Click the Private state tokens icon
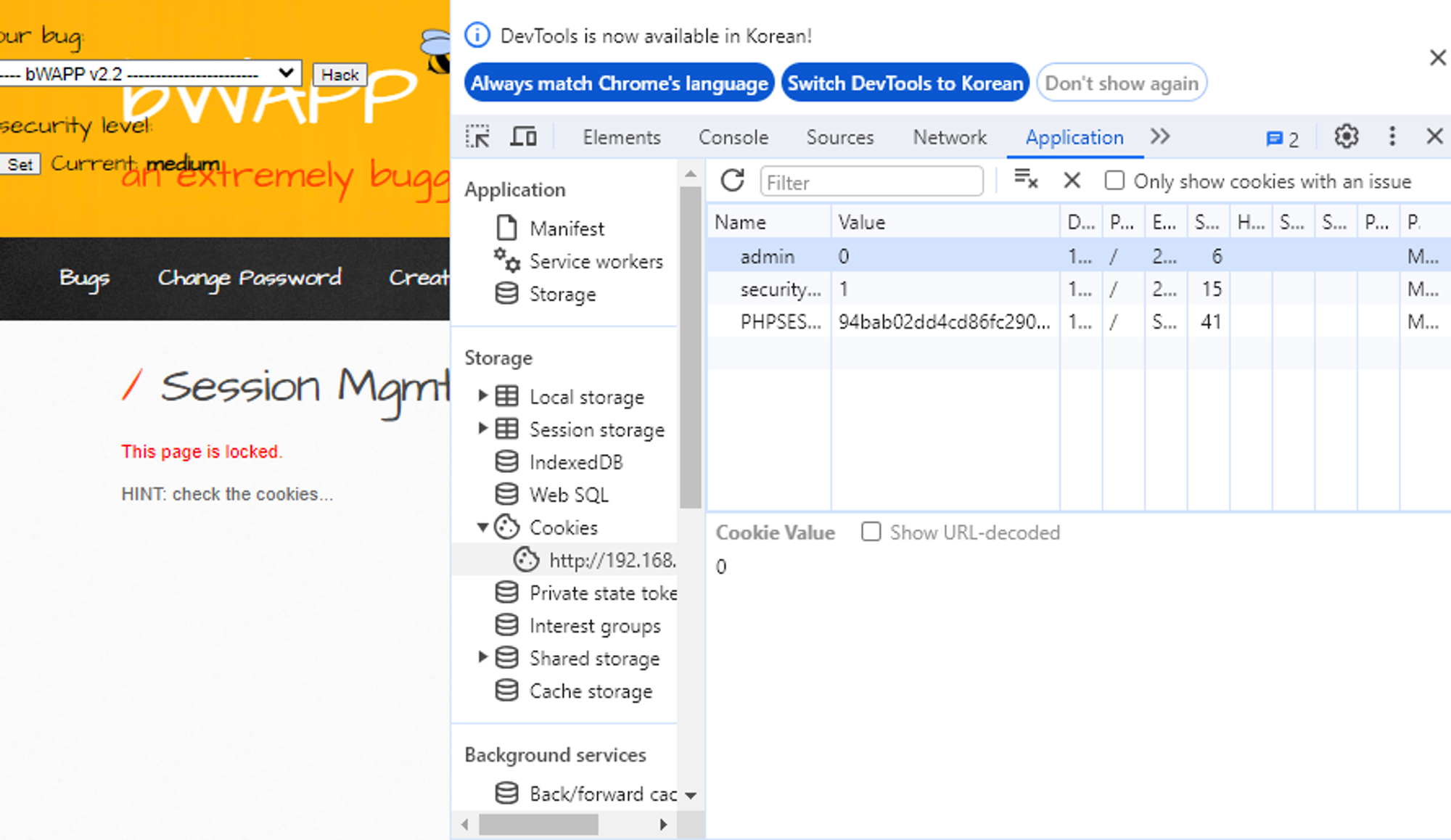The height and width of the screenshot is (840, 1451). (x=506, y=593)
